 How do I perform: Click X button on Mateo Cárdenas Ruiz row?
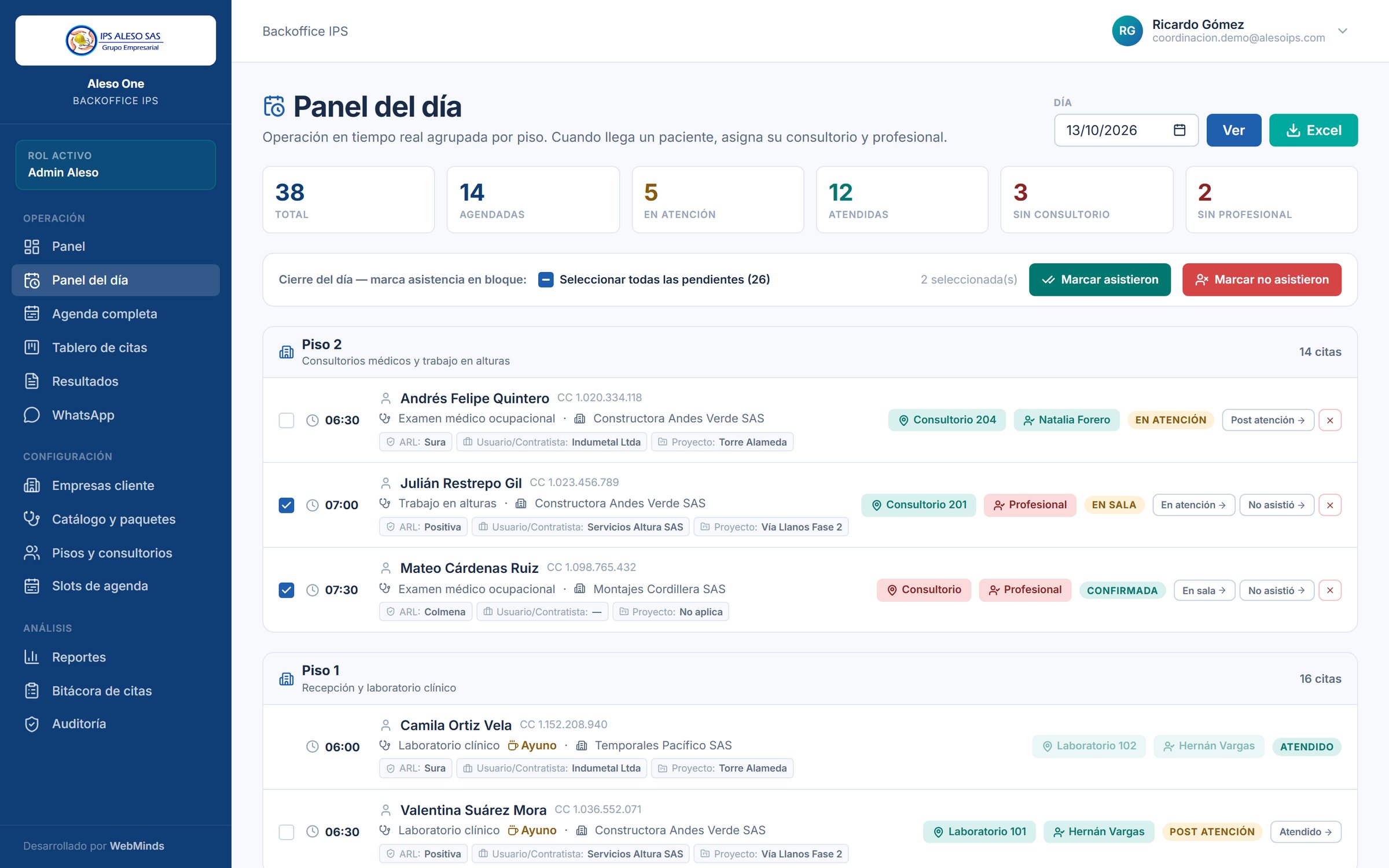click(1330, 590)
